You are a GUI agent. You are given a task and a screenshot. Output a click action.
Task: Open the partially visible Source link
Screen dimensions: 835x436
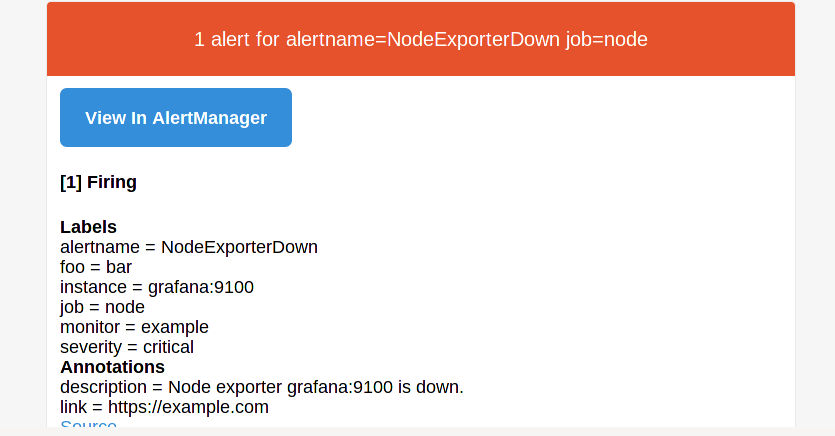pyautogui.click(x=88, y=424)
